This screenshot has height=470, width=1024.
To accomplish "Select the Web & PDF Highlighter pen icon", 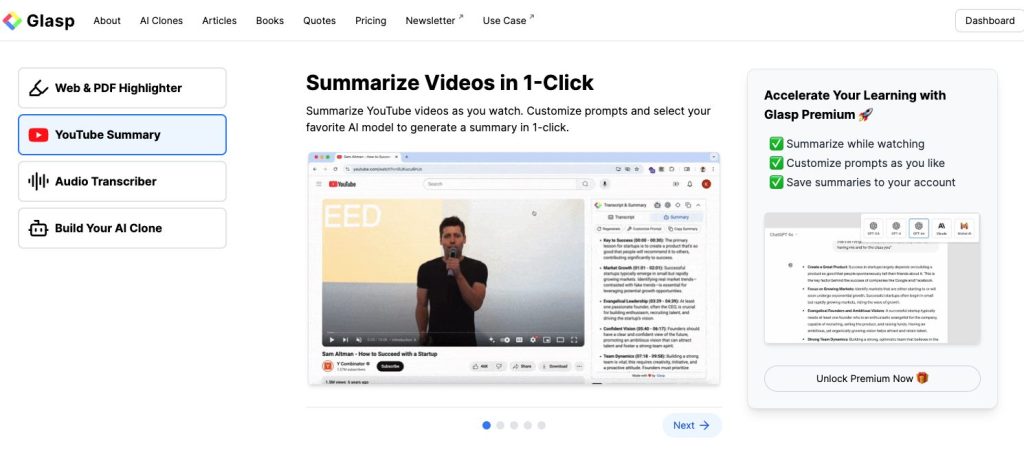I will (x=39, y=88).
